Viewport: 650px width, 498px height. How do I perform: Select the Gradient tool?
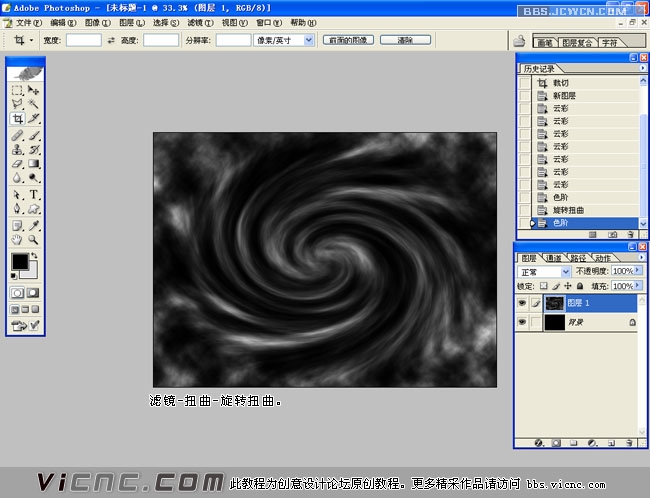point(34,164)
